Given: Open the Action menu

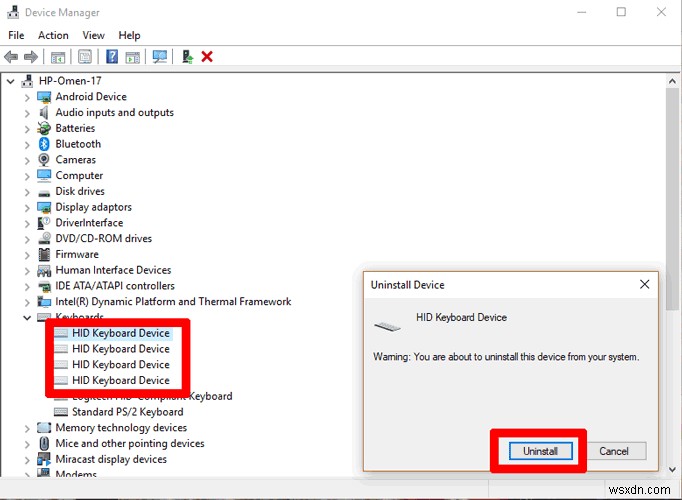Looking at the screenshot, I should (x=53, y=35).
